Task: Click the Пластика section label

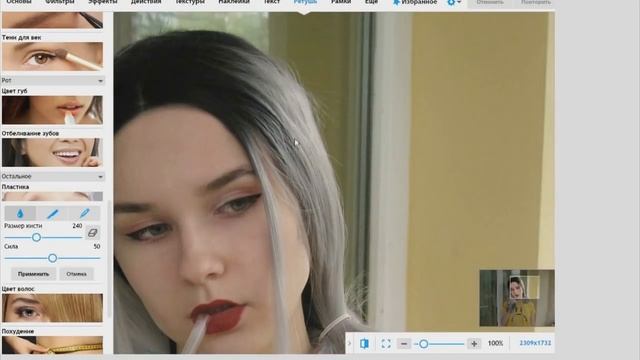Action: click(x=16, y=187)
